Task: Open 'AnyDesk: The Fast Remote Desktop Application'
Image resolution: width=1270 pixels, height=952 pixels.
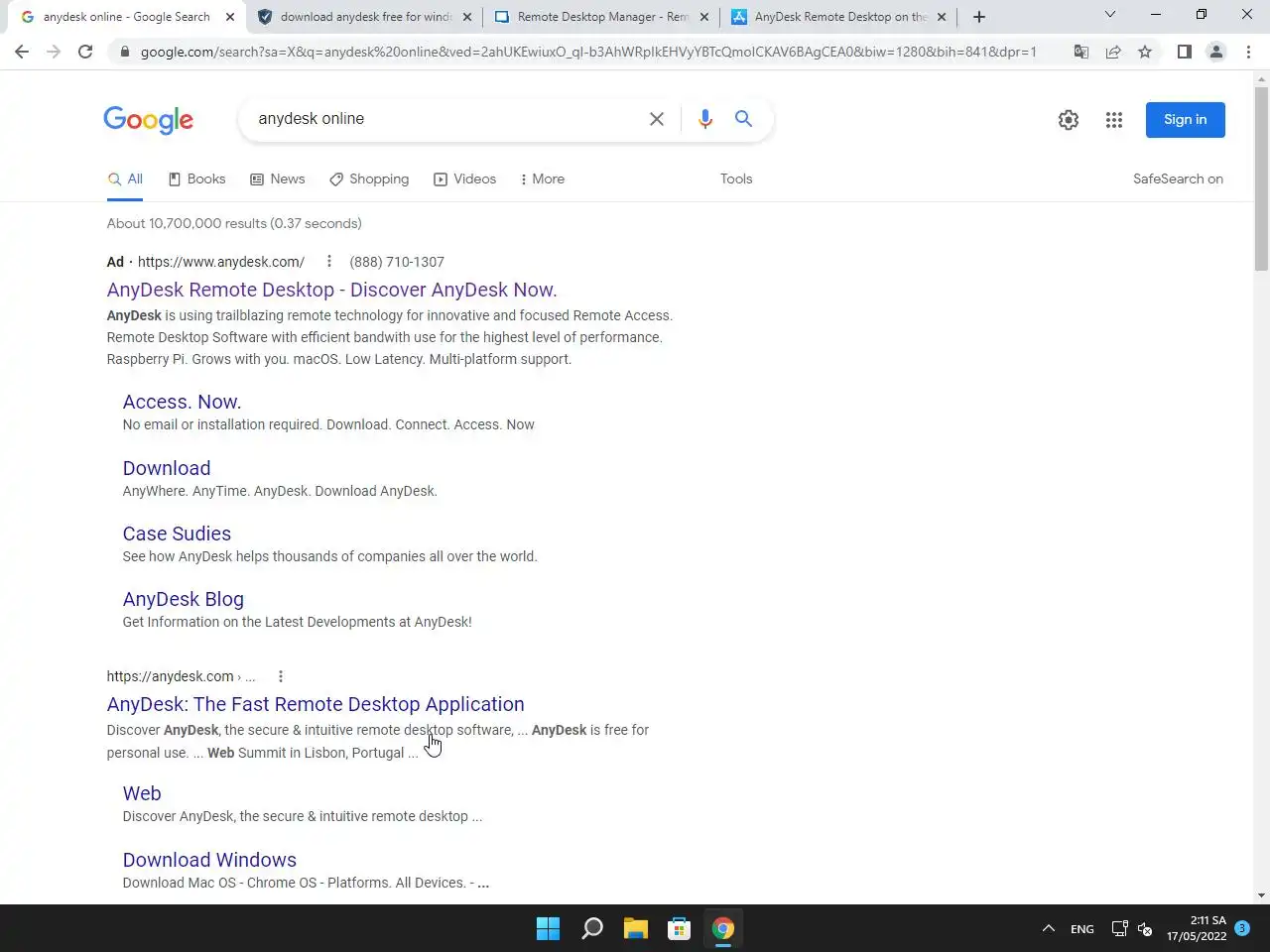Action: (x=316, y=704)
